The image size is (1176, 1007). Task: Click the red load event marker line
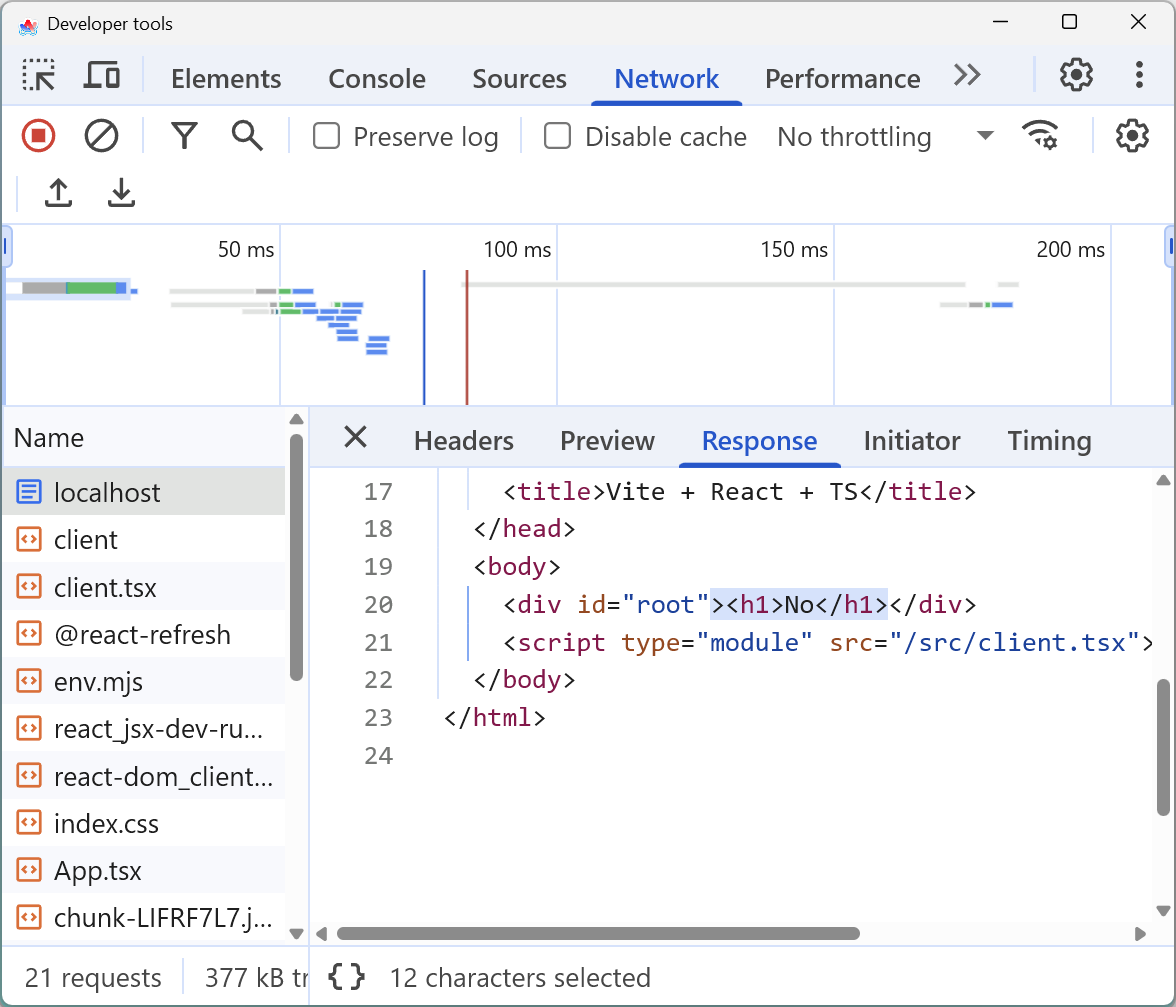coord(466,337)
